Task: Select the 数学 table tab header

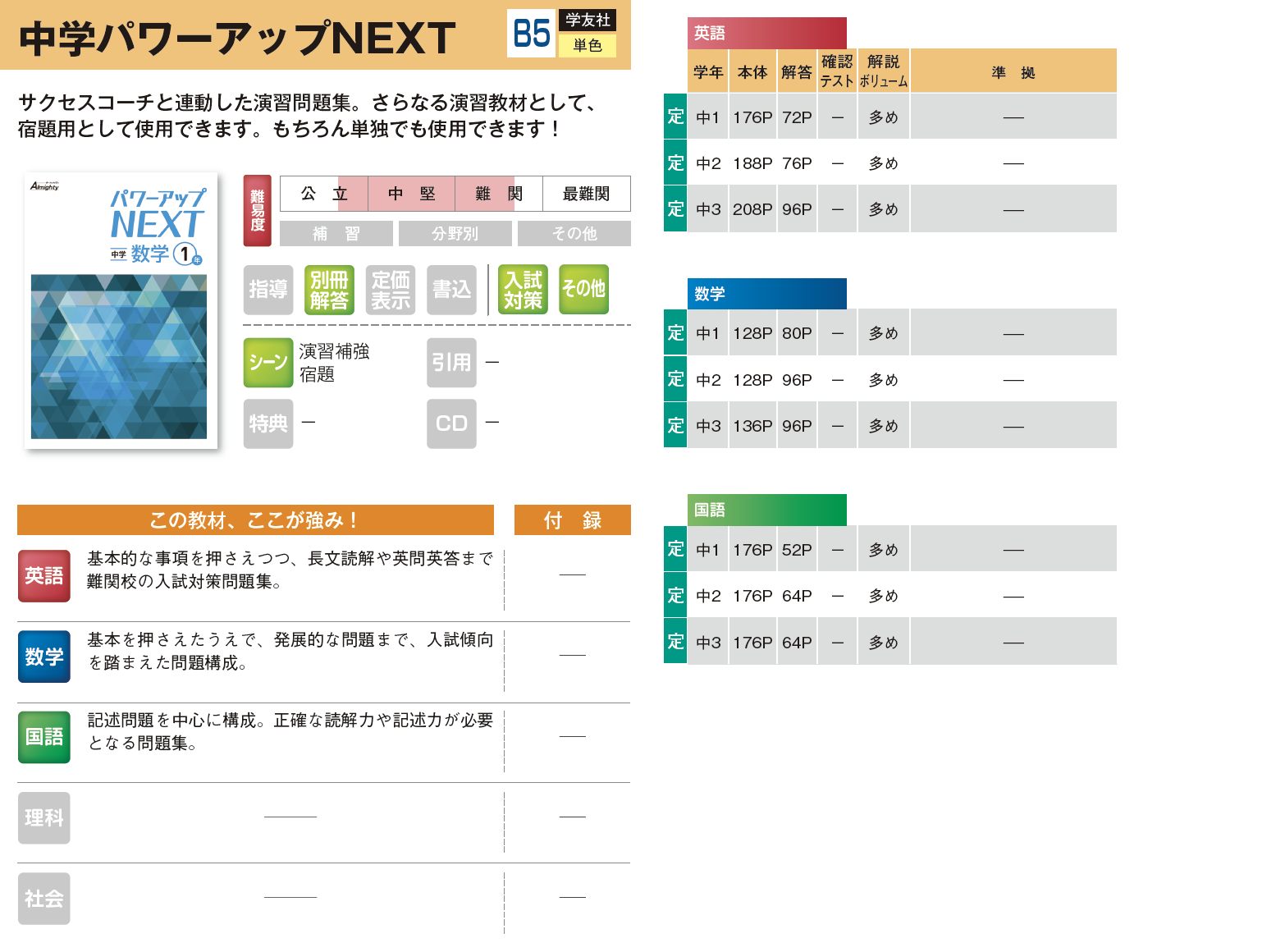Action: [x=767, y=294]
